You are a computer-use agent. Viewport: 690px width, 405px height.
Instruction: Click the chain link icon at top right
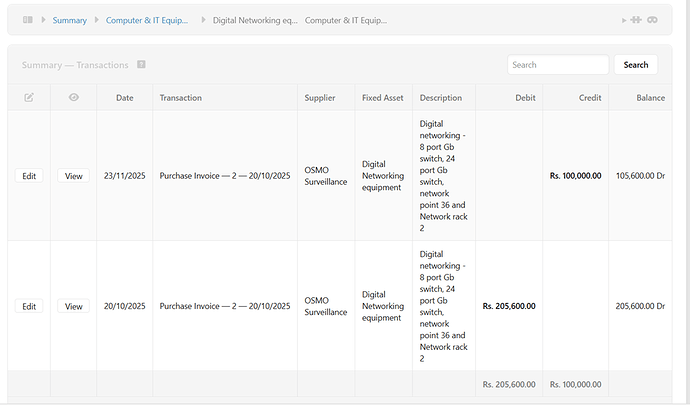pos(651,20)
